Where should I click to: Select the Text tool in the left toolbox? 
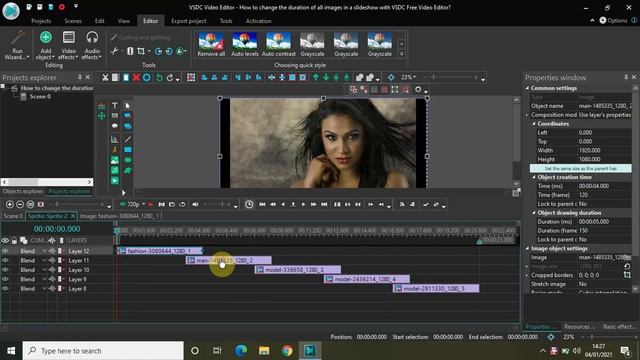click(x=115, y=106)
